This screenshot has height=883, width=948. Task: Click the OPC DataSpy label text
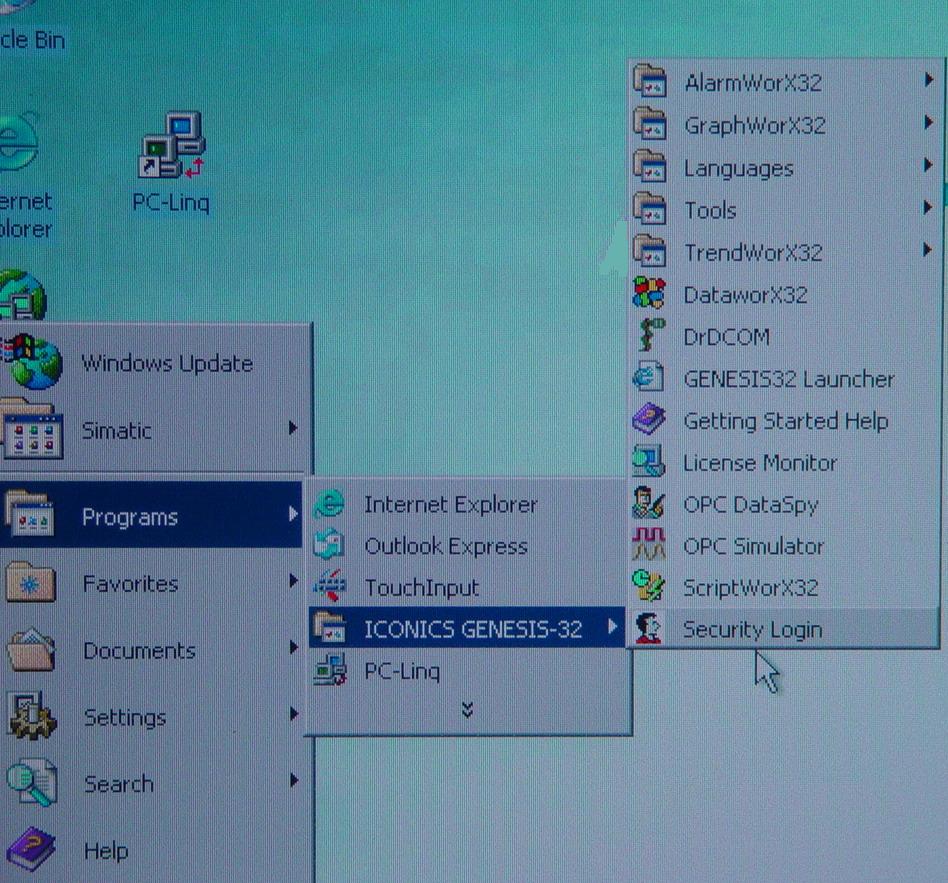point(751,504)
